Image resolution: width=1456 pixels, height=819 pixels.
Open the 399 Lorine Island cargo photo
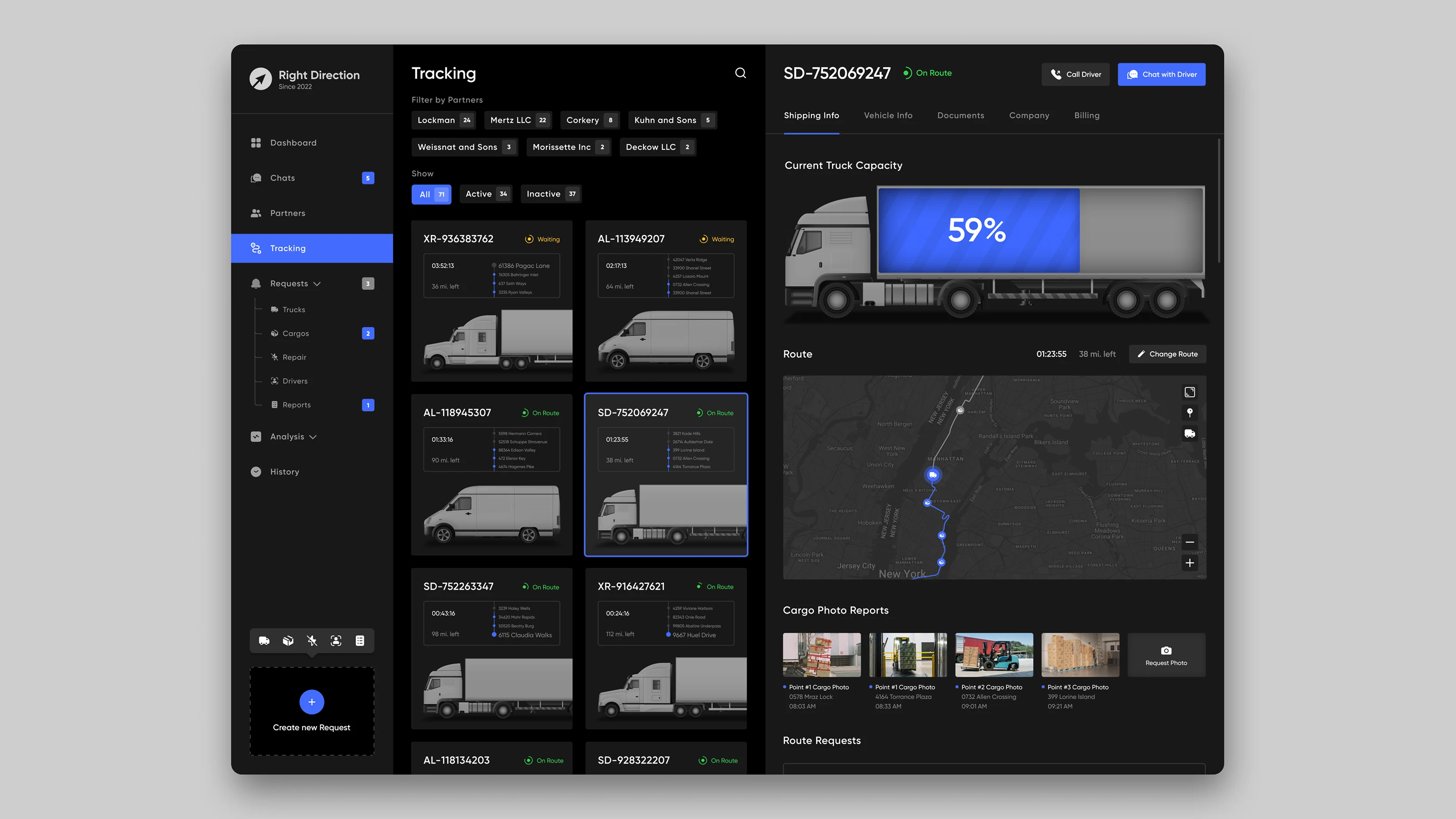pyautogui.click(x=1080, y=655)
